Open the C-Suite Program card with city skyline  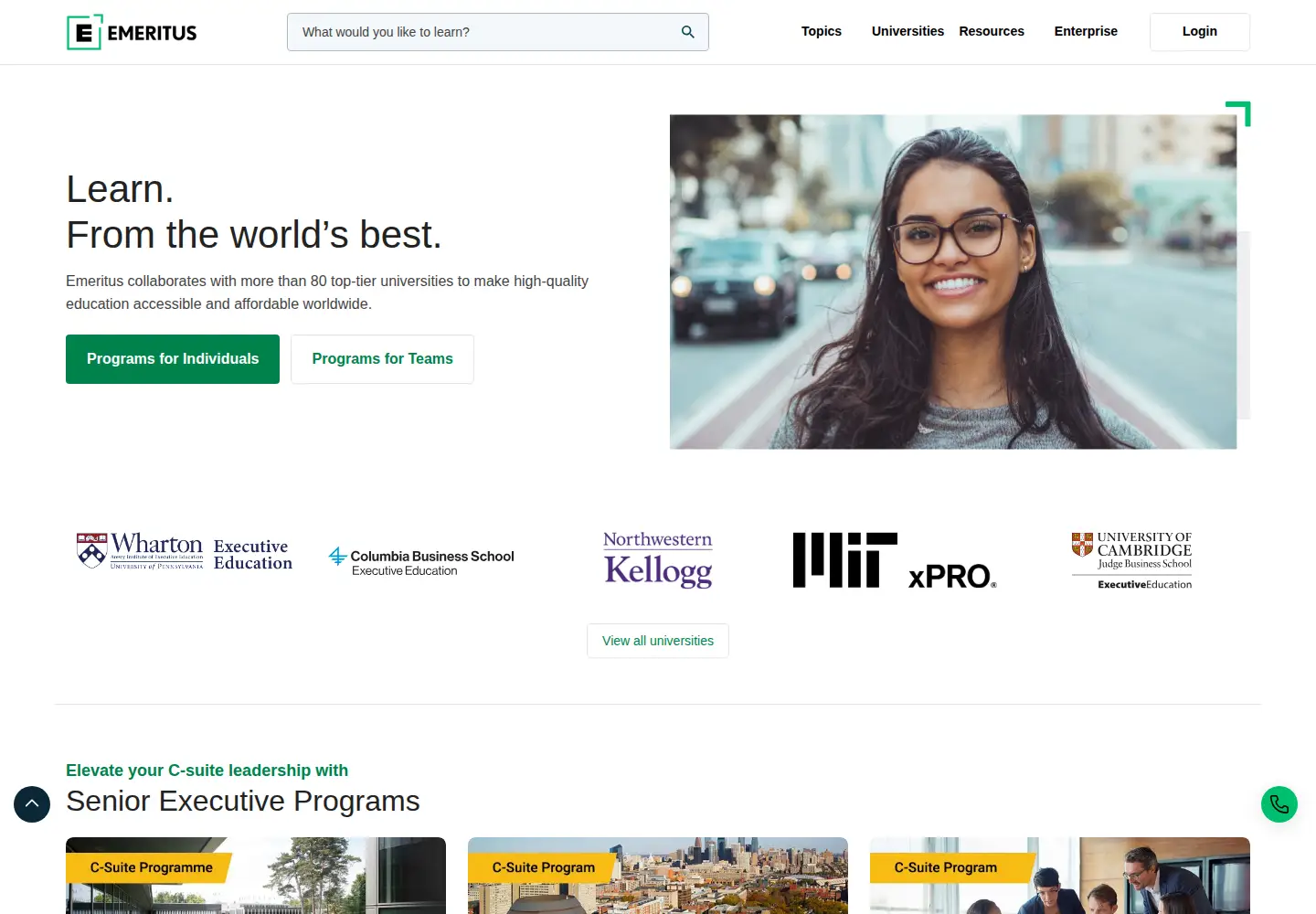[658, 876]
